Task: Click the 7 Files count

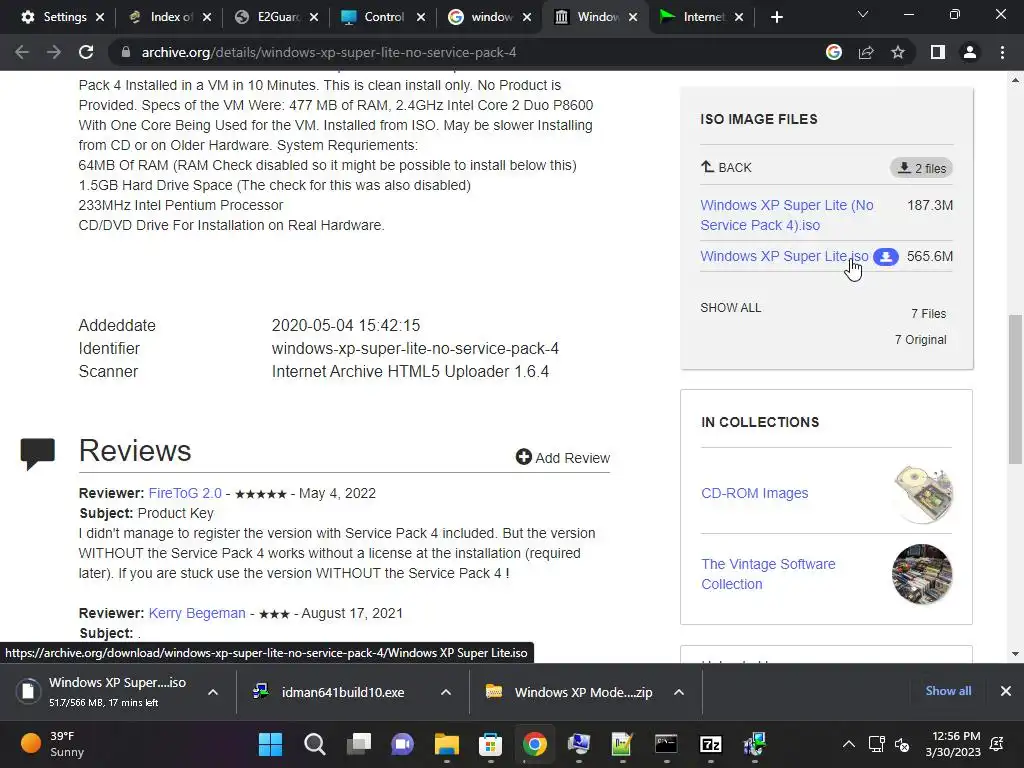Action: (x=929, y=313)
